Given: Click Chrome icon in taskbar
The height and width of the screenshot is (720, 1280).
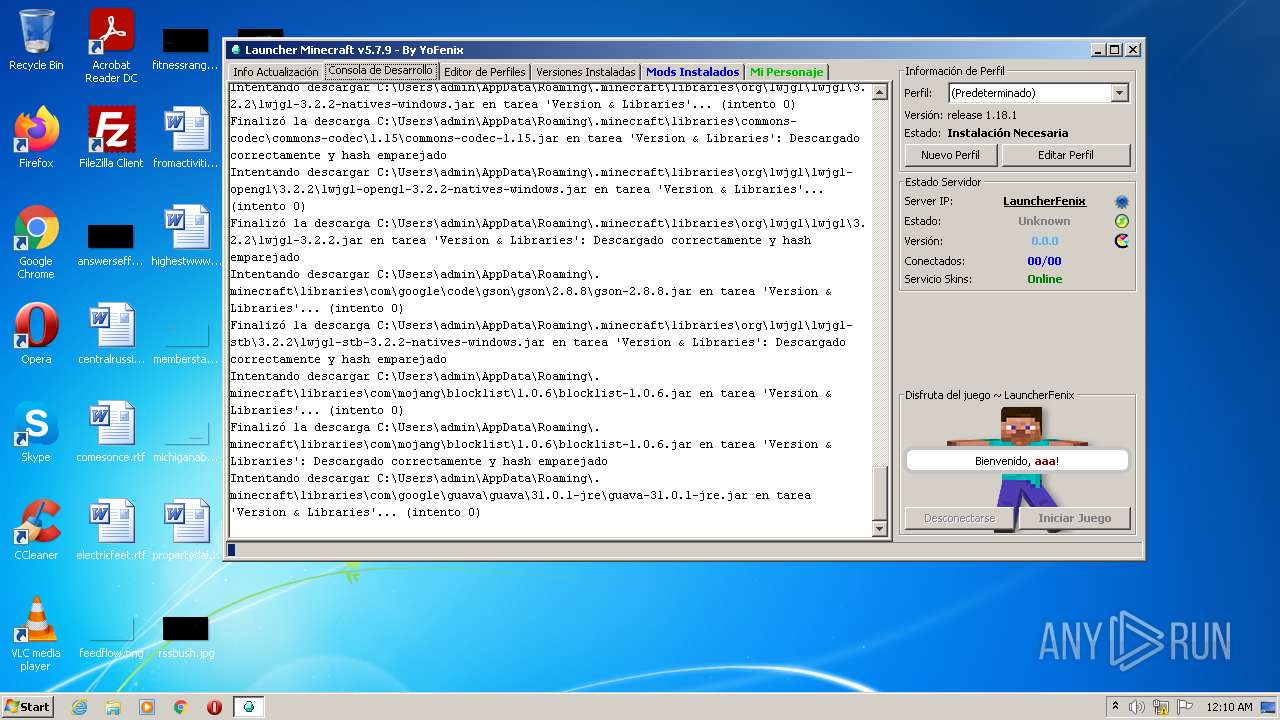Looking at the screenshot, I should coord(181,707).
